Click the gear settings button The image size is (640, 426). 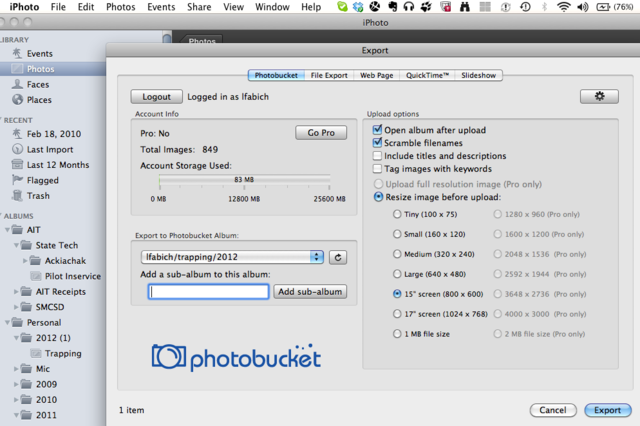click(x=599, y=96)
